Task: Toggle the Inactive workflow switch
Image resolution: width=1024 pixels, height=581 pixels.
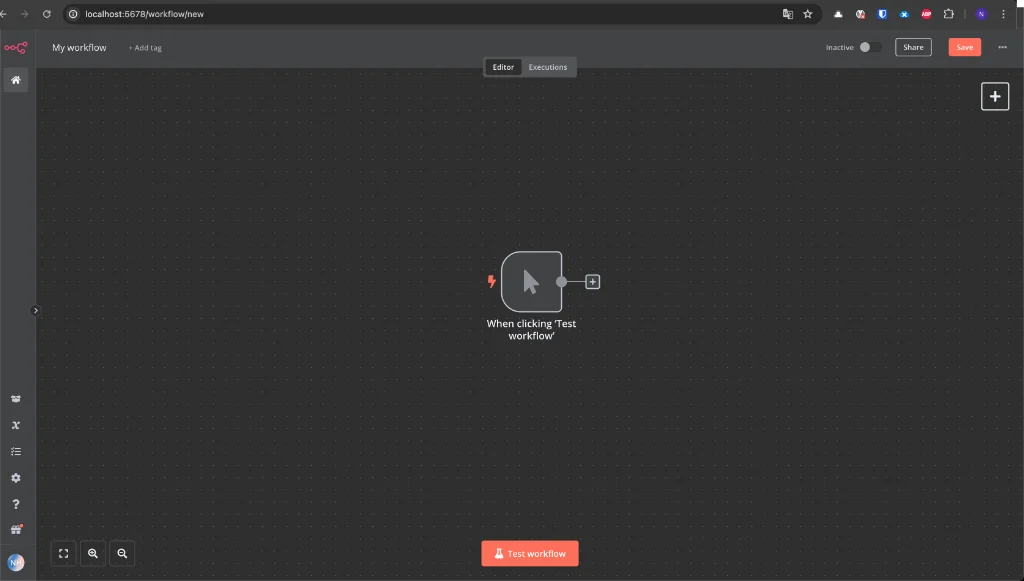Action: point(870,47)
